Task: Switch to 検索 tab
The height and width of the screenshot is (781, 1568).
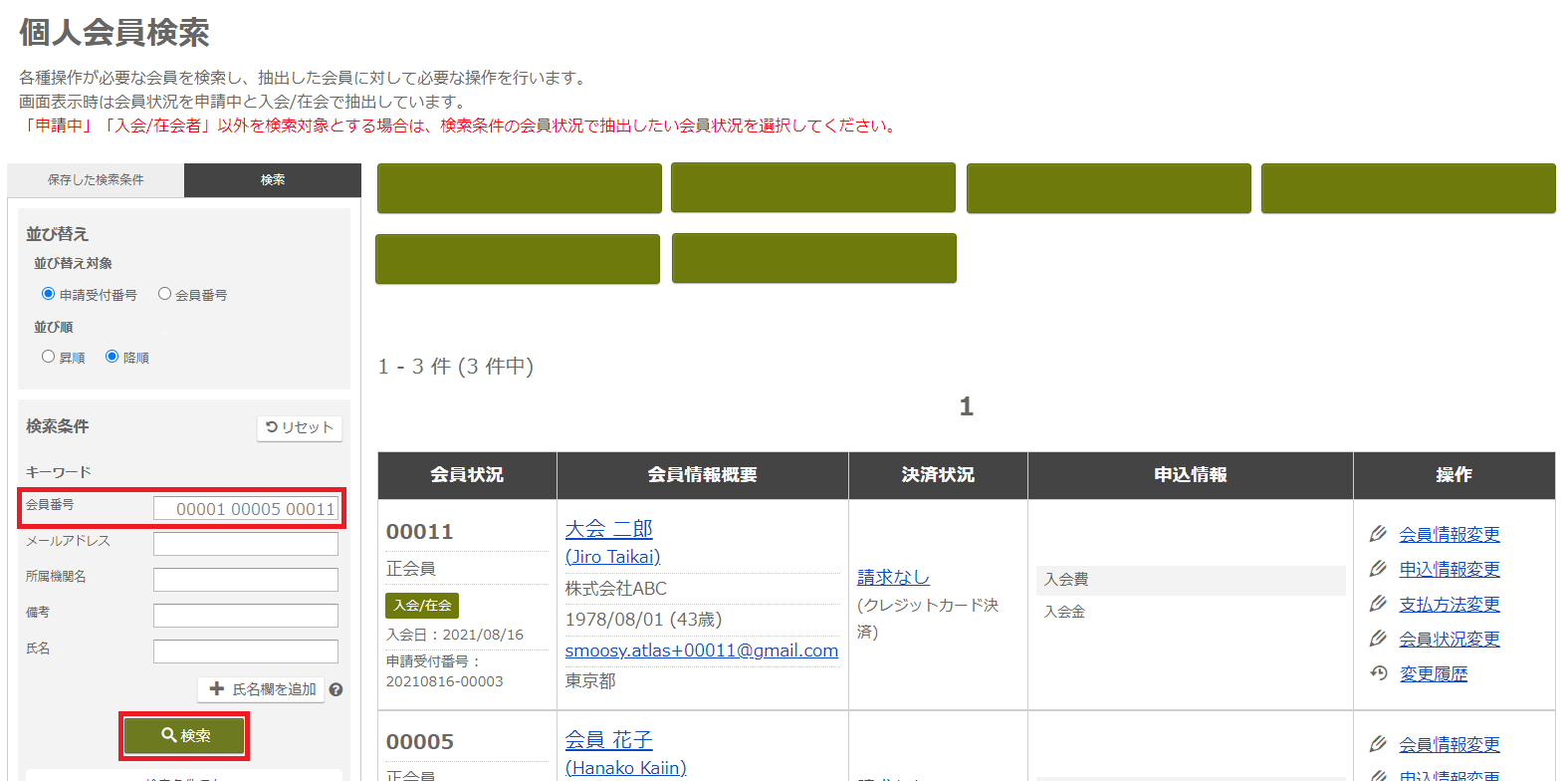Action: (273, 180)
